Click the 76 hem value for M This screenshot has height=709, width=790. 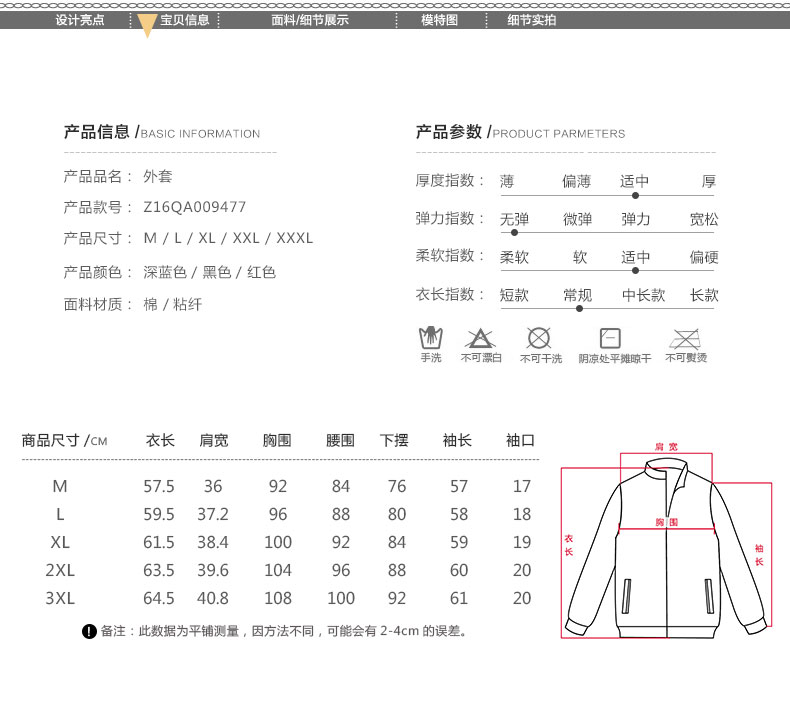(397, 486)
